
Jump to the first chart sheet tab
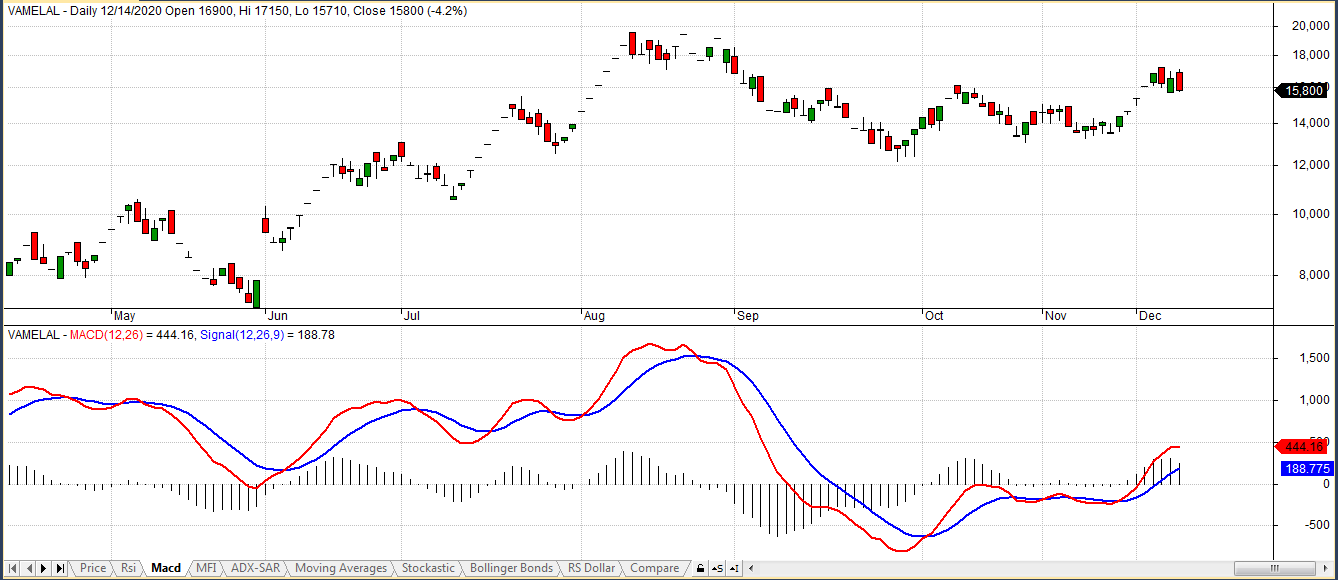click(13, 568)
